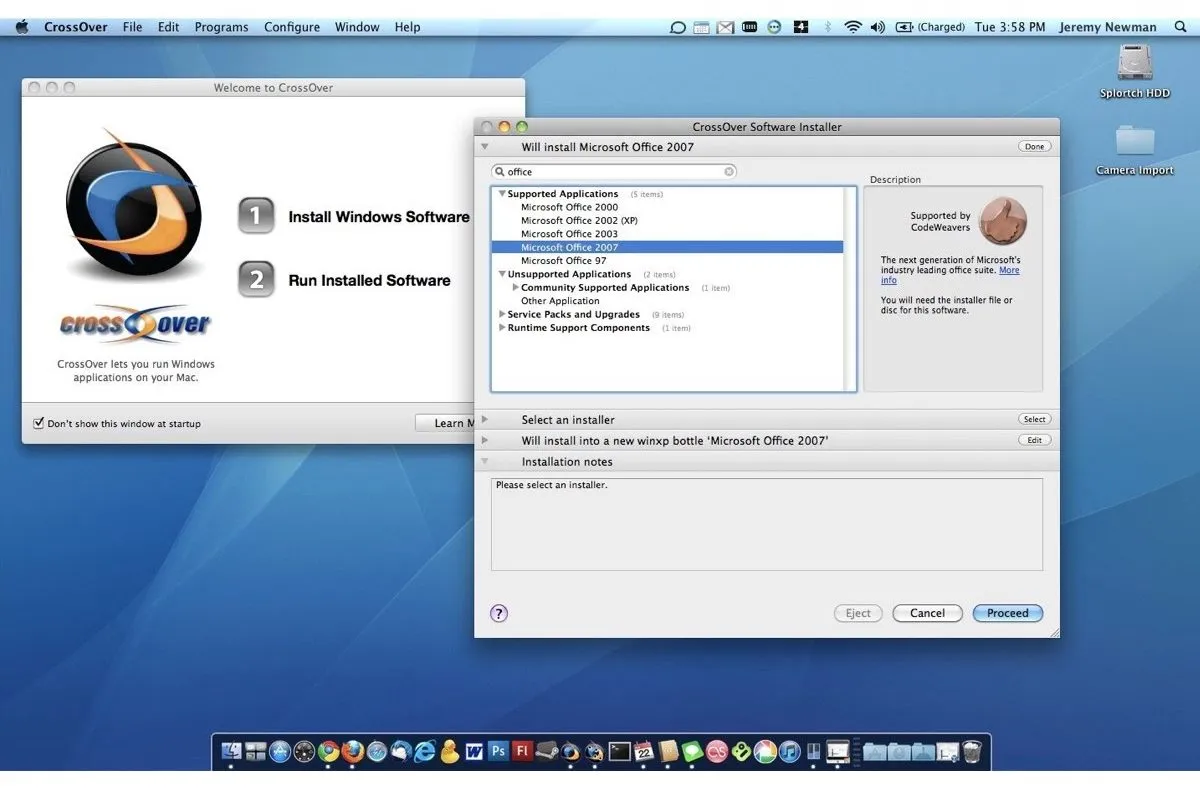Expand the Select an installer section
The width and height of the screenshot is (1200, 789).
[485, 420]
